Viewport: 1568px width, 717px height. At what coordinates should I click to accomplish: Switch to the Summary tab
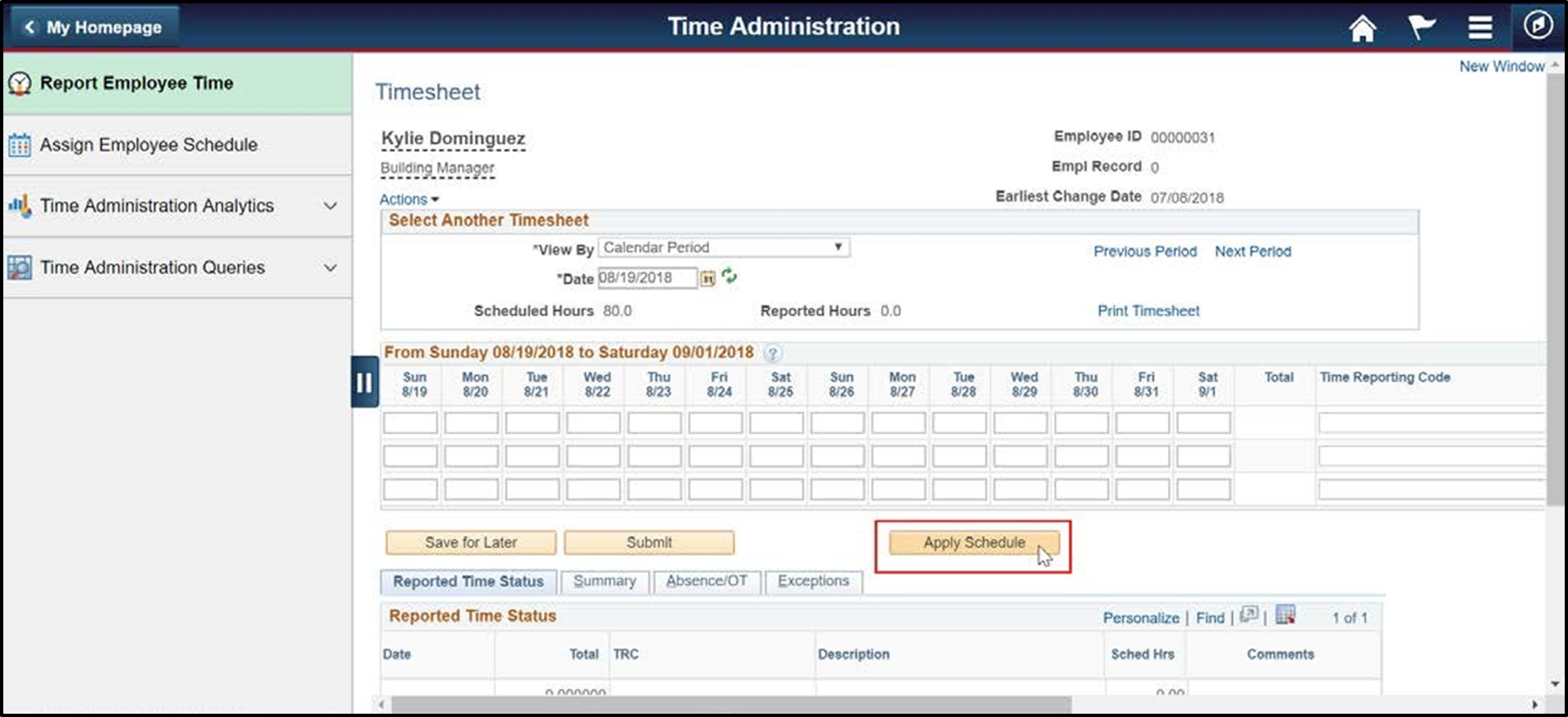point(604,581)
